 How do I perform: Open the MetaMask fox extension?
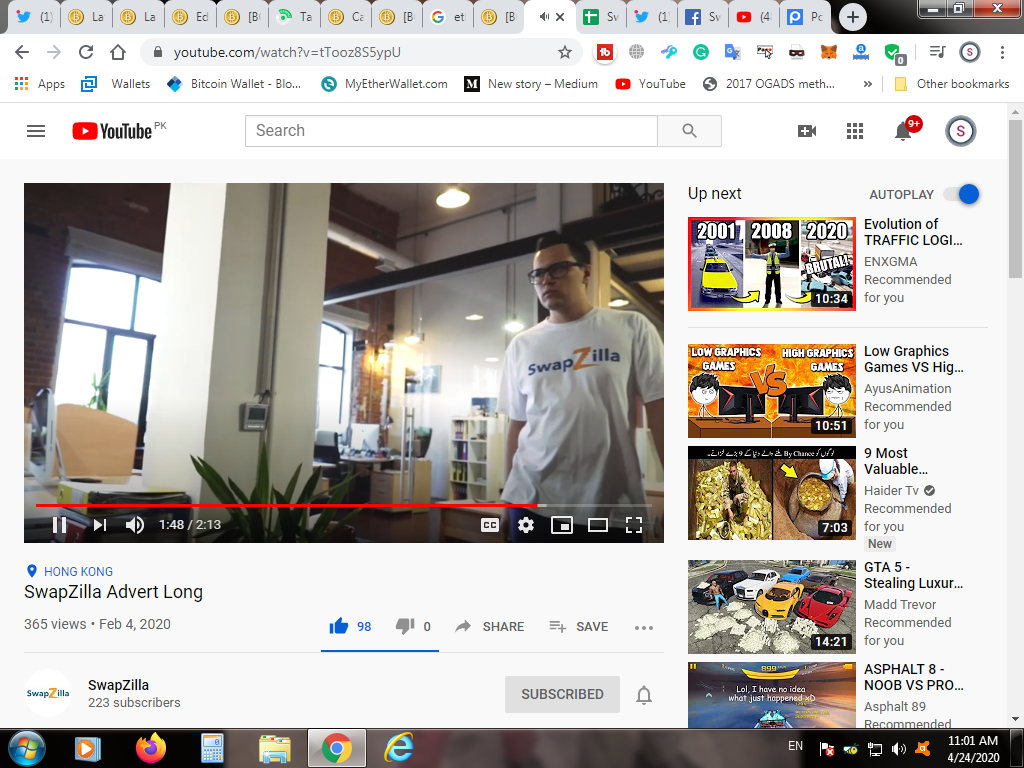tap(829, 52)
